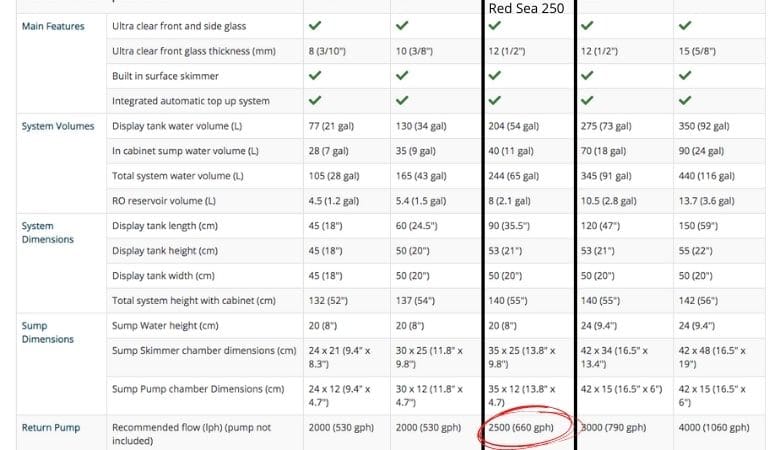Image resolution: width=780 pixels, height=450 pixels.
Task: Click Red Sea 250 surface skimmer checkmark
Action: pos(494,76)
